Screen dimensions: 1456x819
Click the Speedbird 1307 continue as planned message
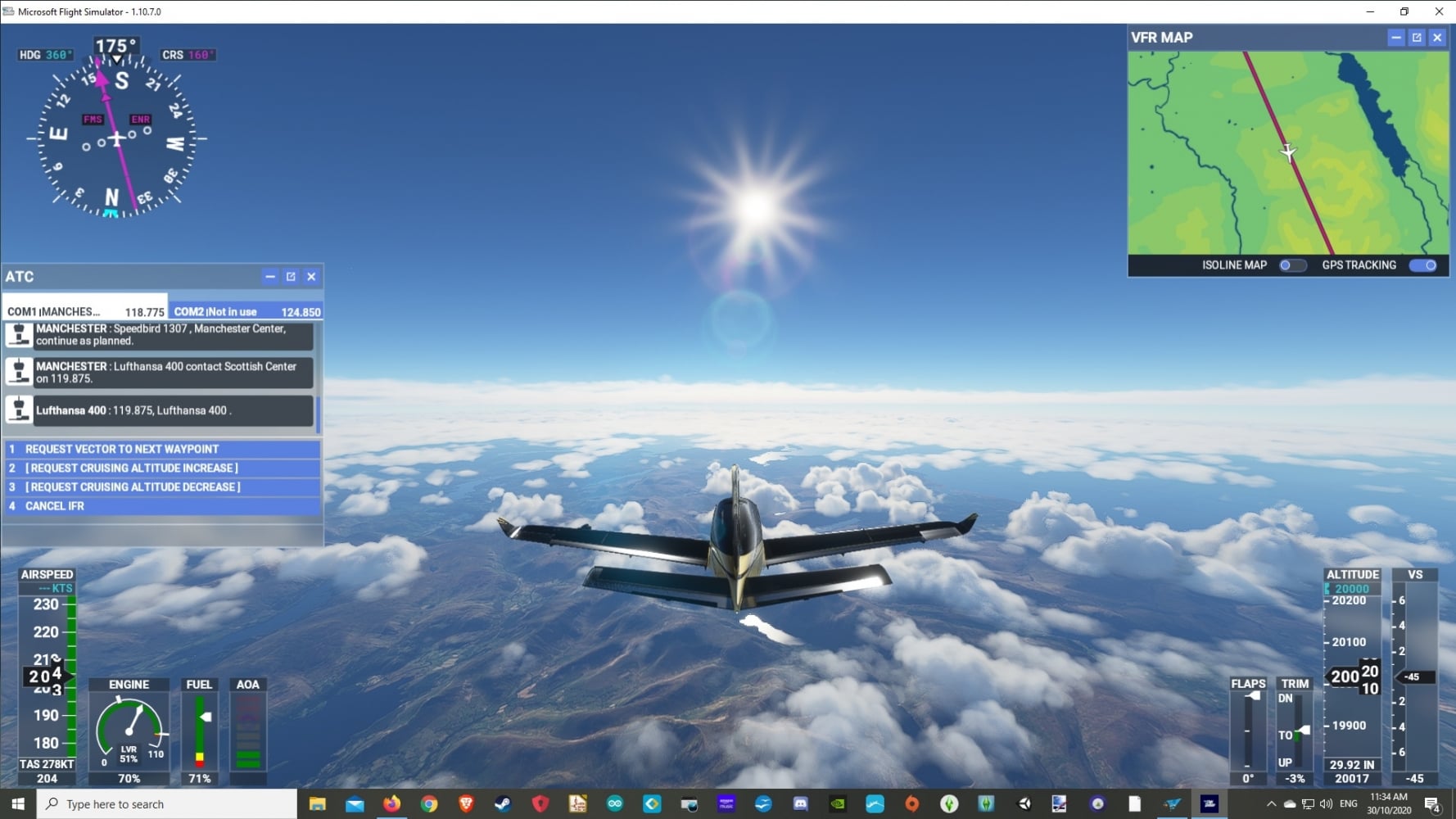173,335
